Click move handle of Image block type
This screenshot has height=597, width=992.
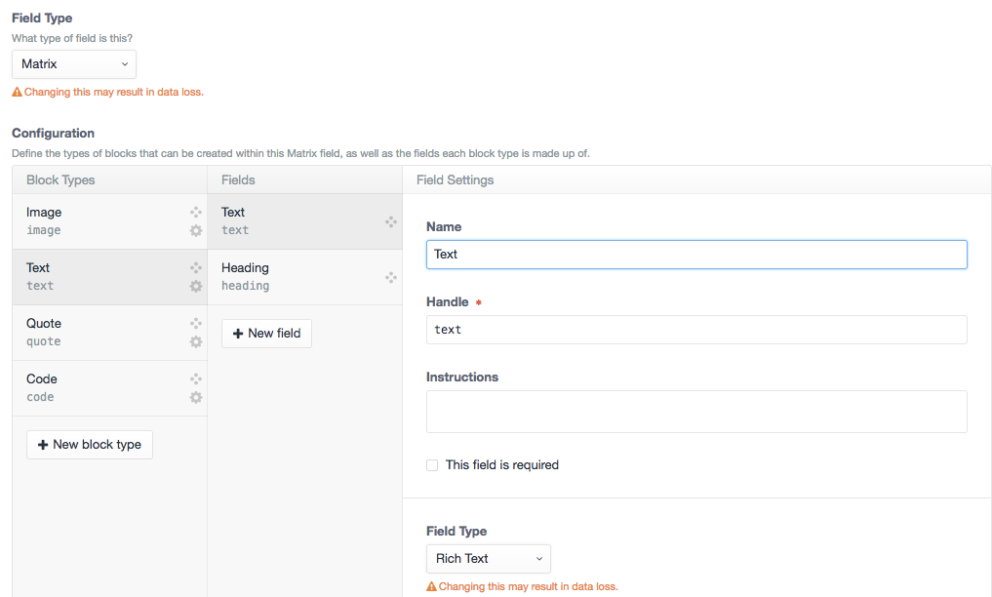click(196, 212)
